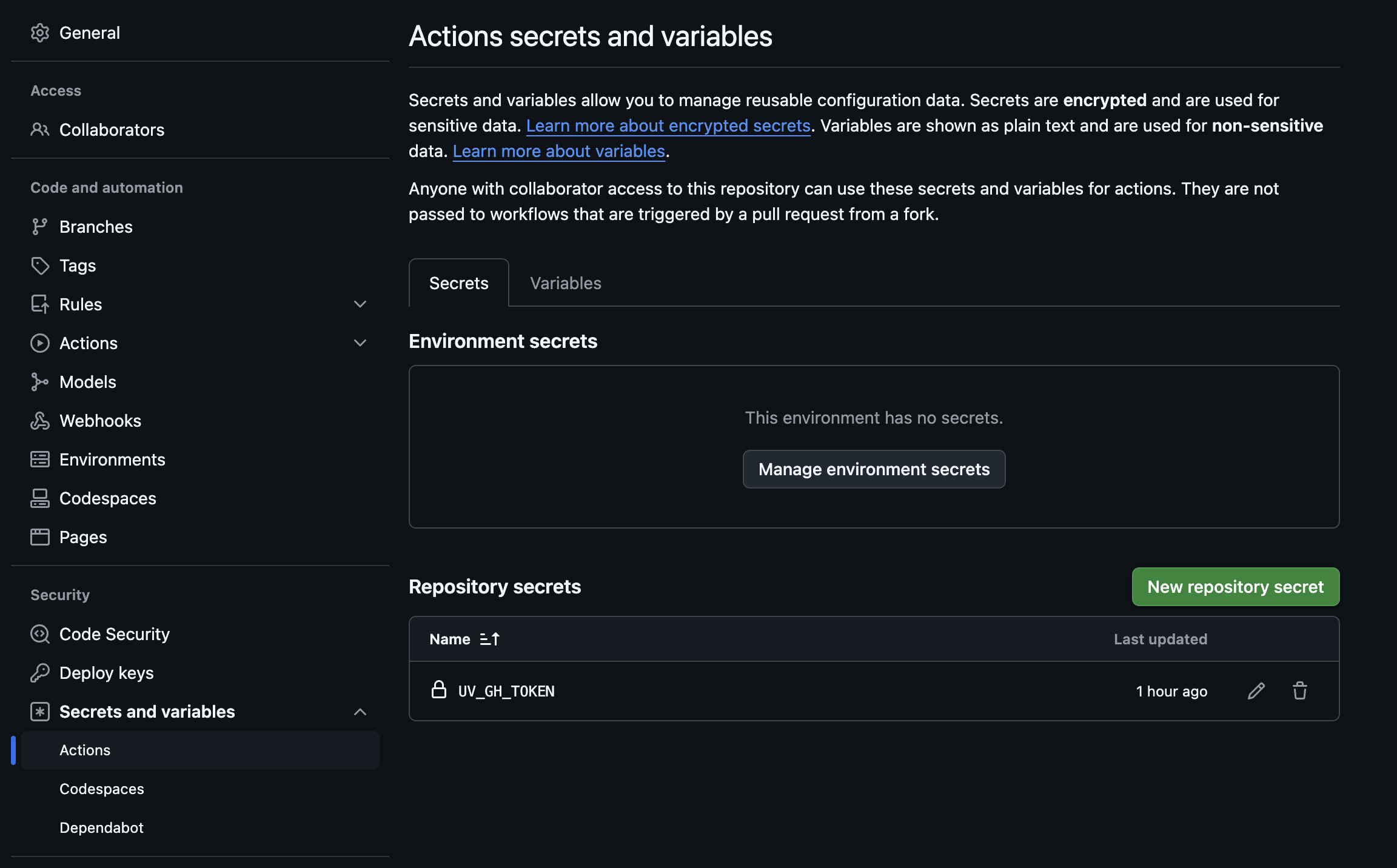This screenshot has width=1397, height=868.
Task: Click the Code Security shield icon
Action: (40, 634)
